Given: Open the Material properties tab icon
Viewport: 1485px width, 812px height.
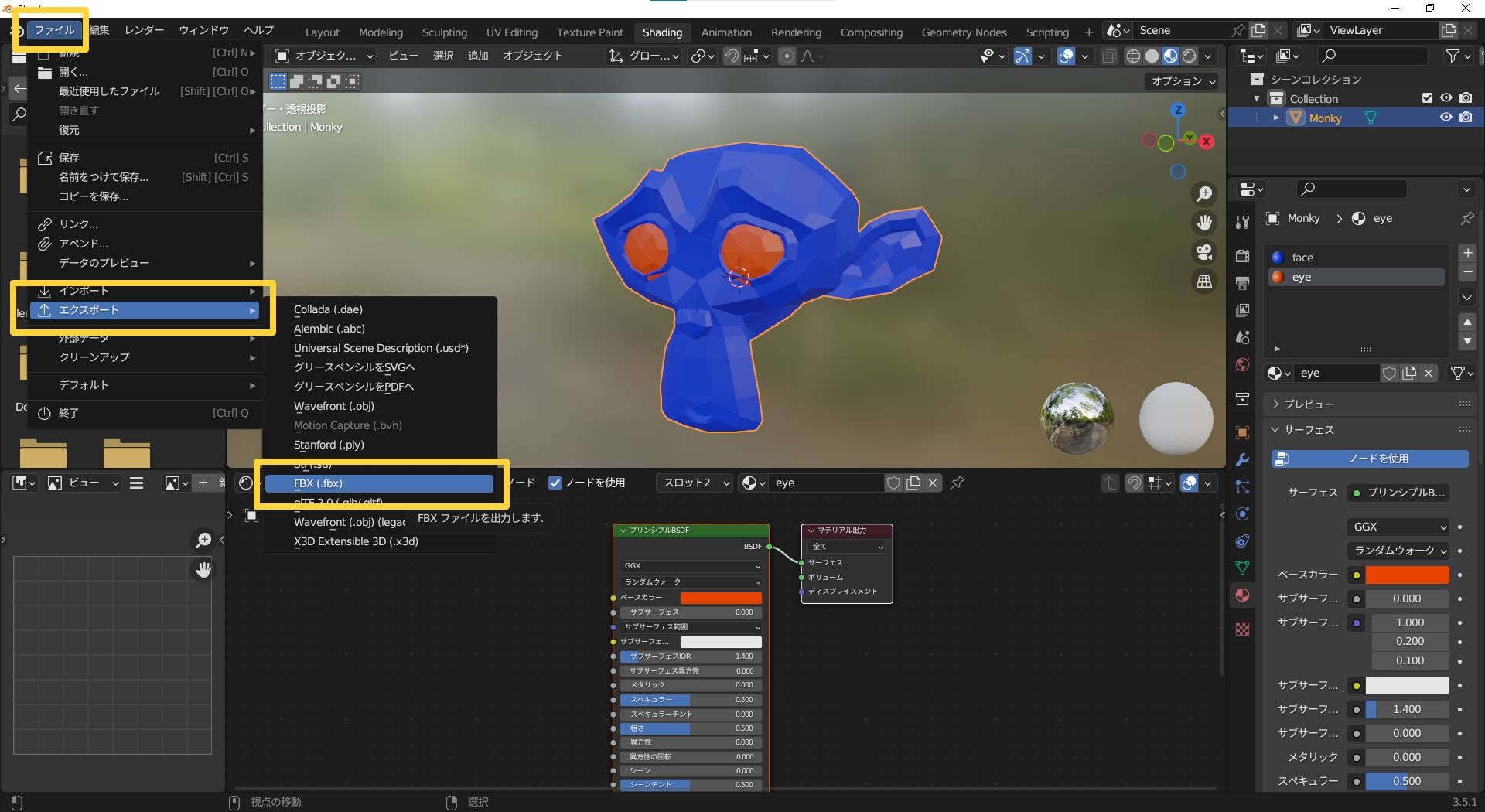Looking at the screenshot, I should (1243, 595).
